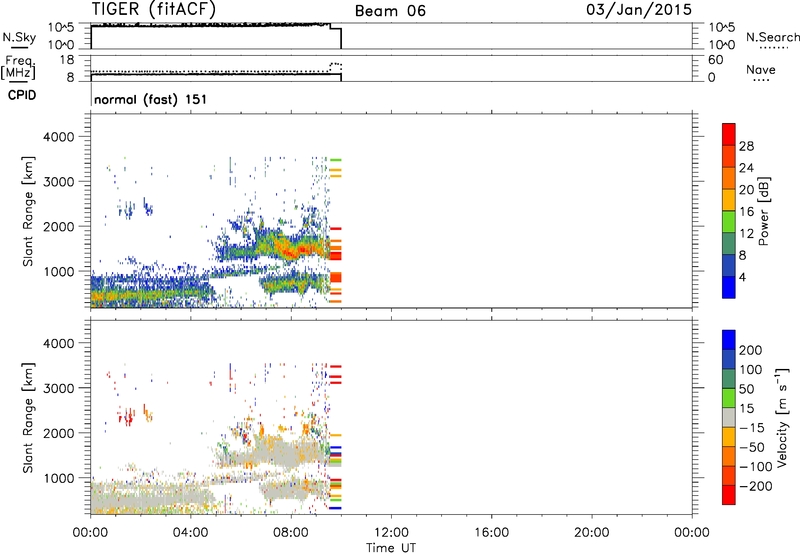
Task: Click the 1000 tick on velocity panel
Action: (59, 478)
